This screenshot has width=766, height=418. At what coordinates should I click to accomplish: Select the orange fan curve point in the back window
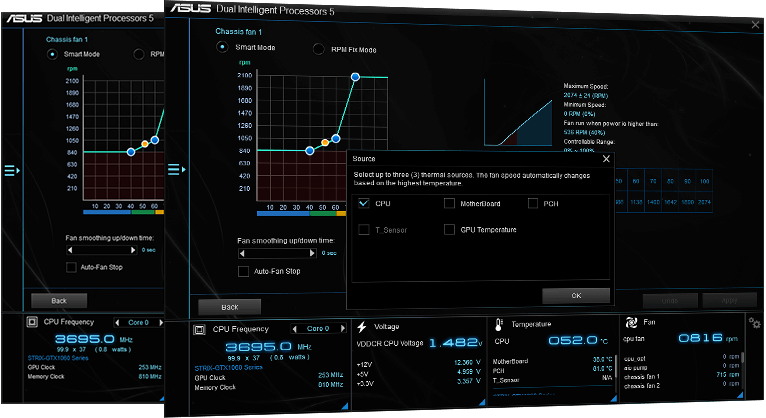tap(145, 144)
